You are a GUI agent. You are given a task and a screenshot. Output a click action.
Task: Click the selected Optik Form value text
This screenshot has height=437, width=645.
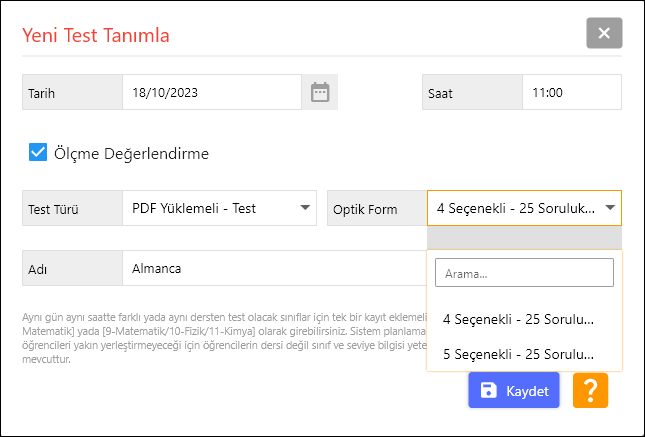click(515, 209)
